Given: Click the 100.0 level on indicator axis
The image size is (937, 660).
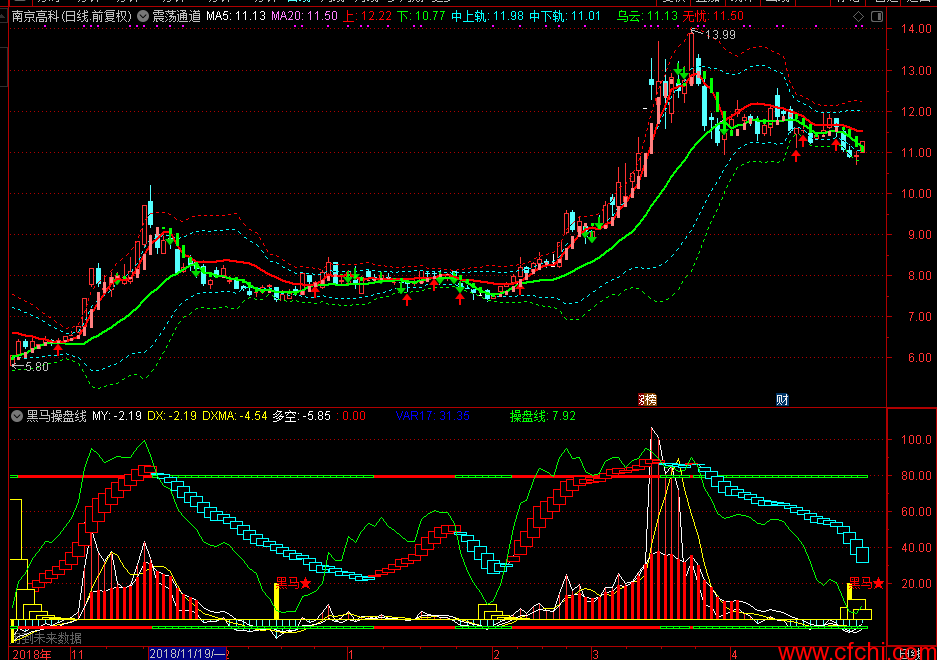Looking at the screenshot, I should 916,439.
